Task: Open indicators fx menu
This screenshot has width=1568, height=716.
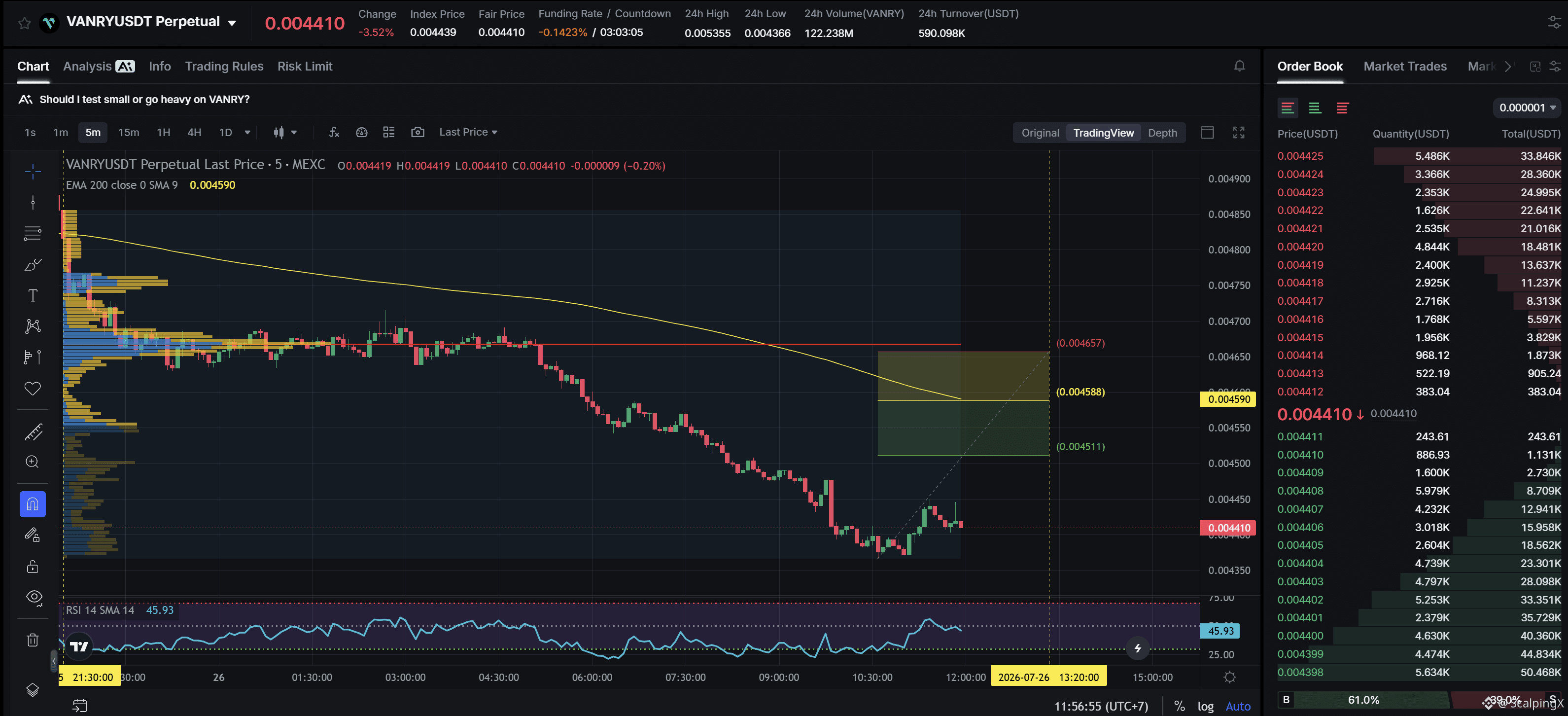Action: coord(334,132)
